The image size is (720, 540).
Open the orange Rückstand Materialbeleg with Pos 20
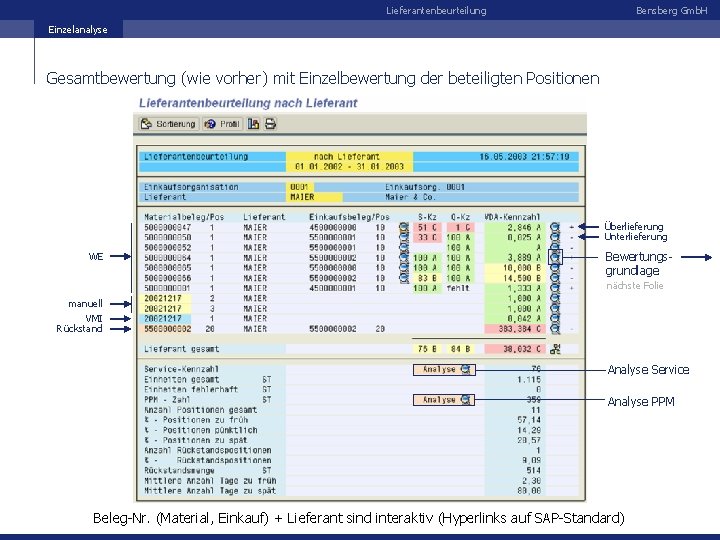(x=168, y=329)
